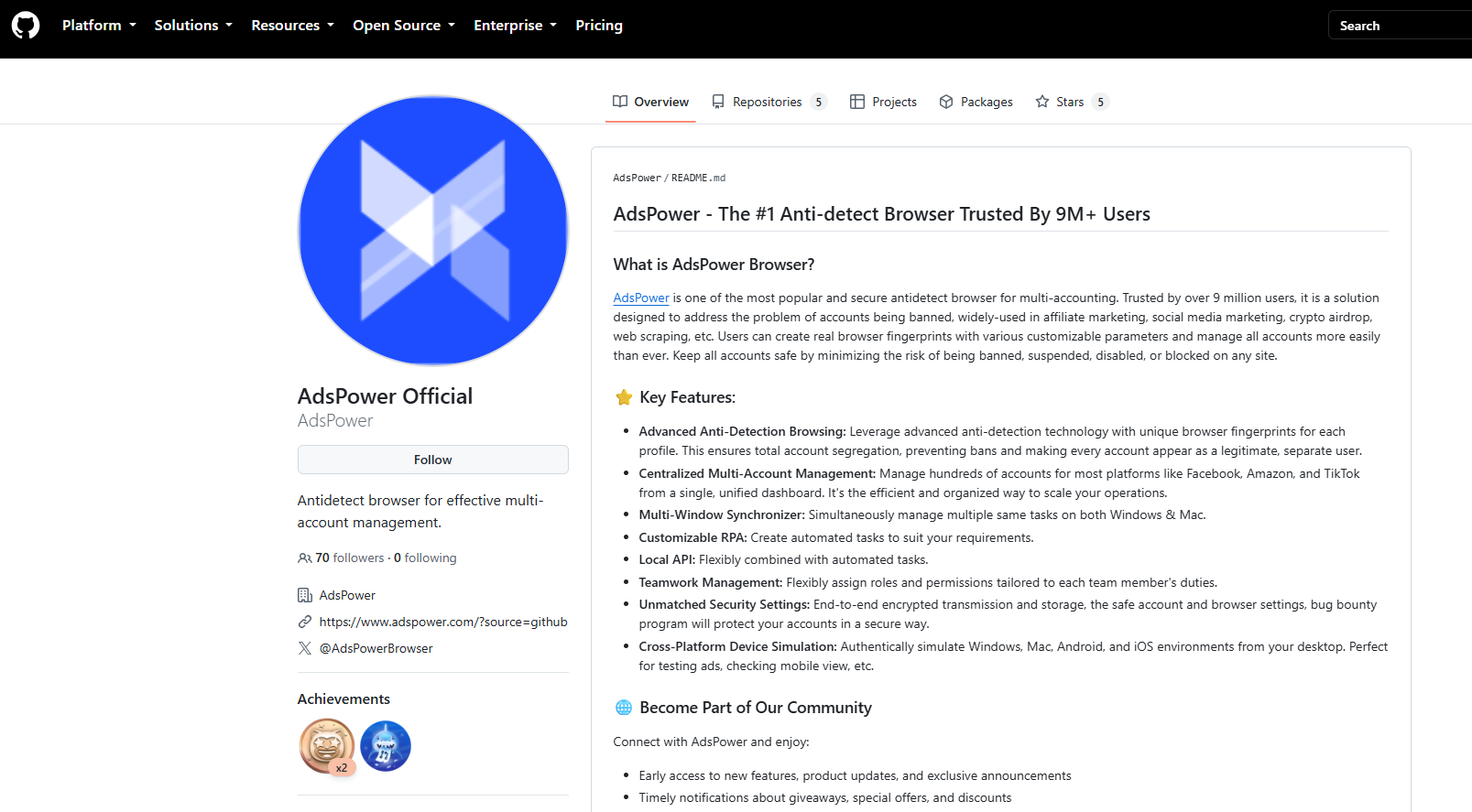The image size is (1472, 812).
Task: Click the AdsPower profile avatar image
Action: click(433, 231)
